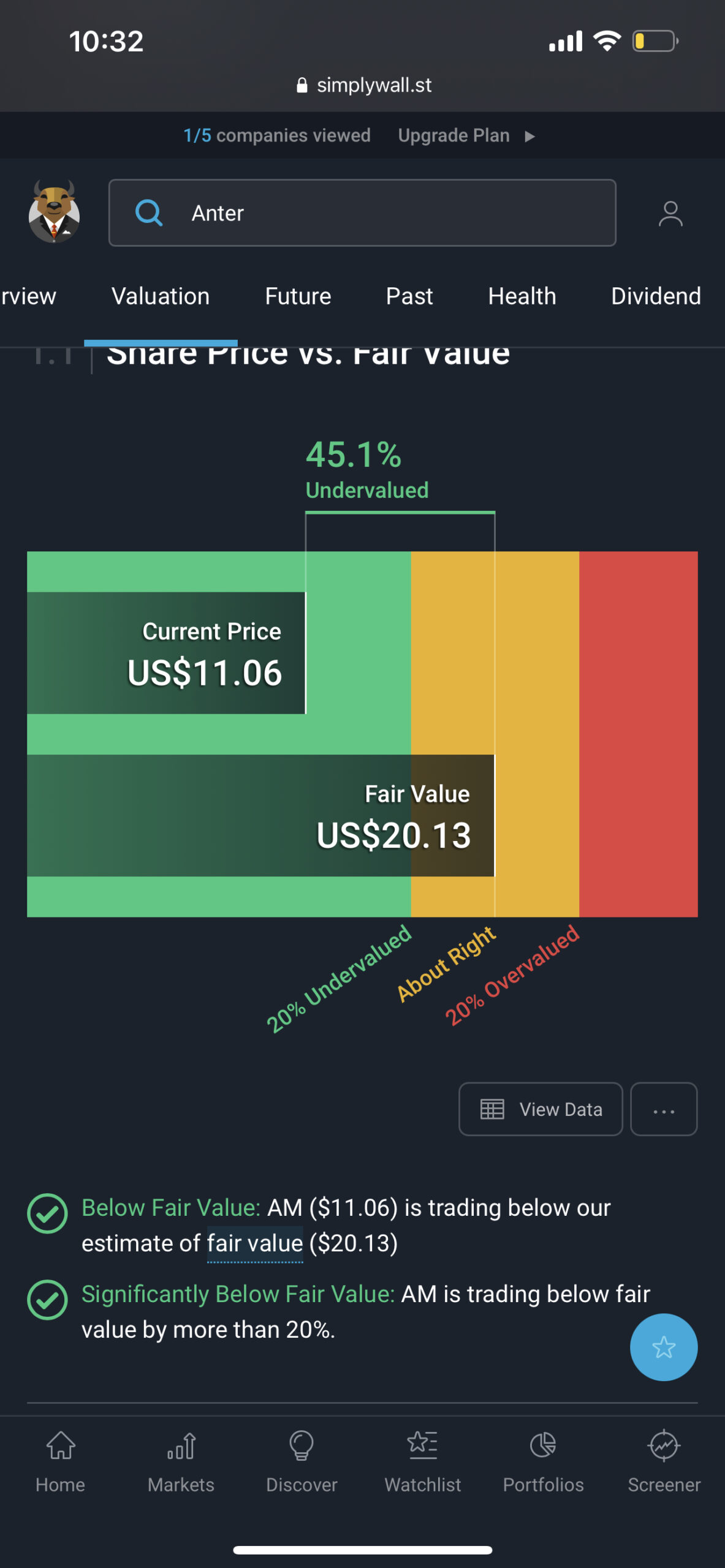Open the fair value definition link
The height and width of the screenshot is (1568, 725).
(255, 1243)
